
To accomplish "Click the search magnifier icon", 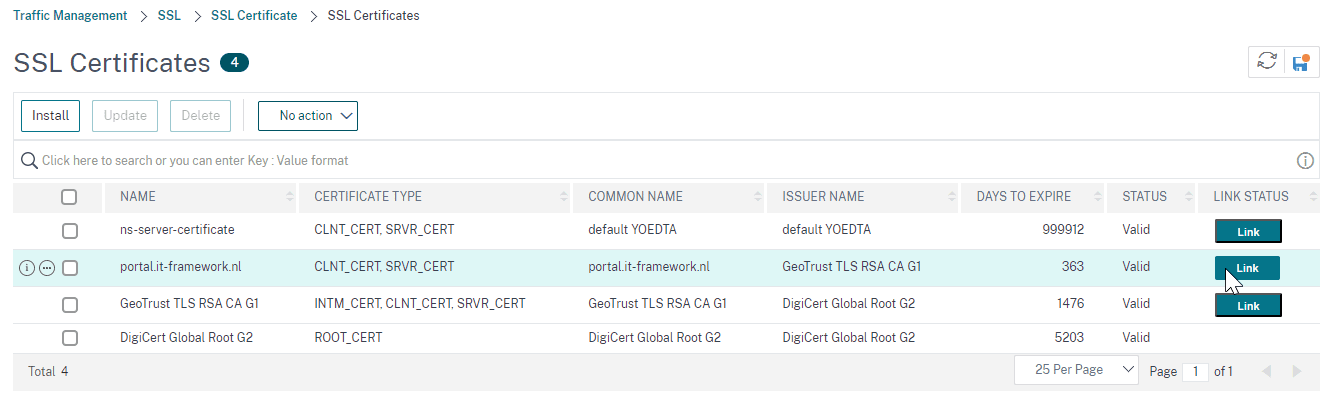I will click(x=30, y=160).
